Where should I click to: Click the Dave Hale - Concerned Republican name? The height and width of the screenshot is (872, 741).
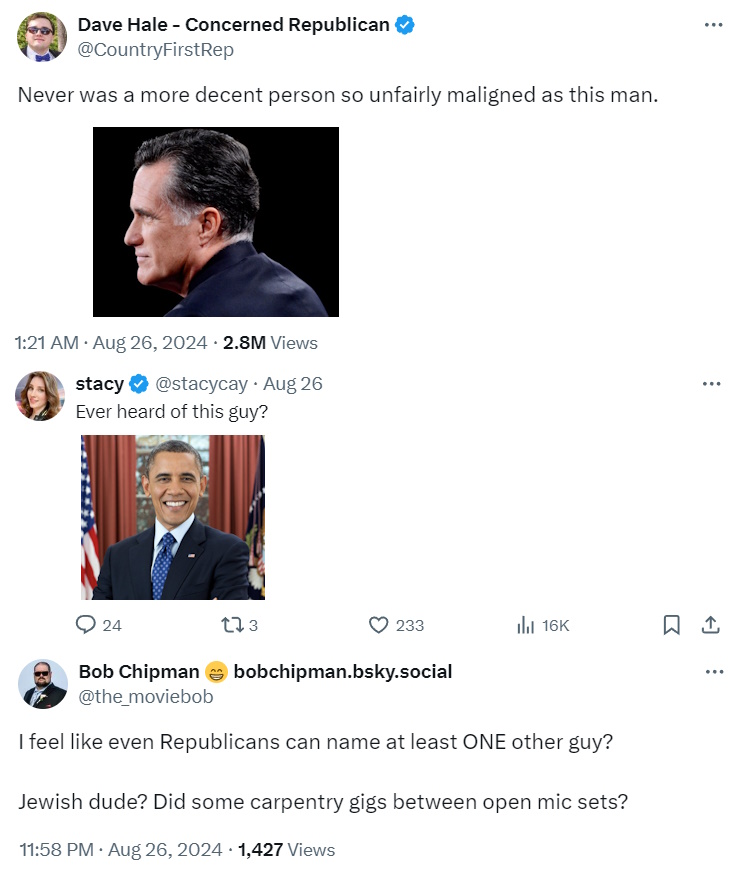pos(233,25)
